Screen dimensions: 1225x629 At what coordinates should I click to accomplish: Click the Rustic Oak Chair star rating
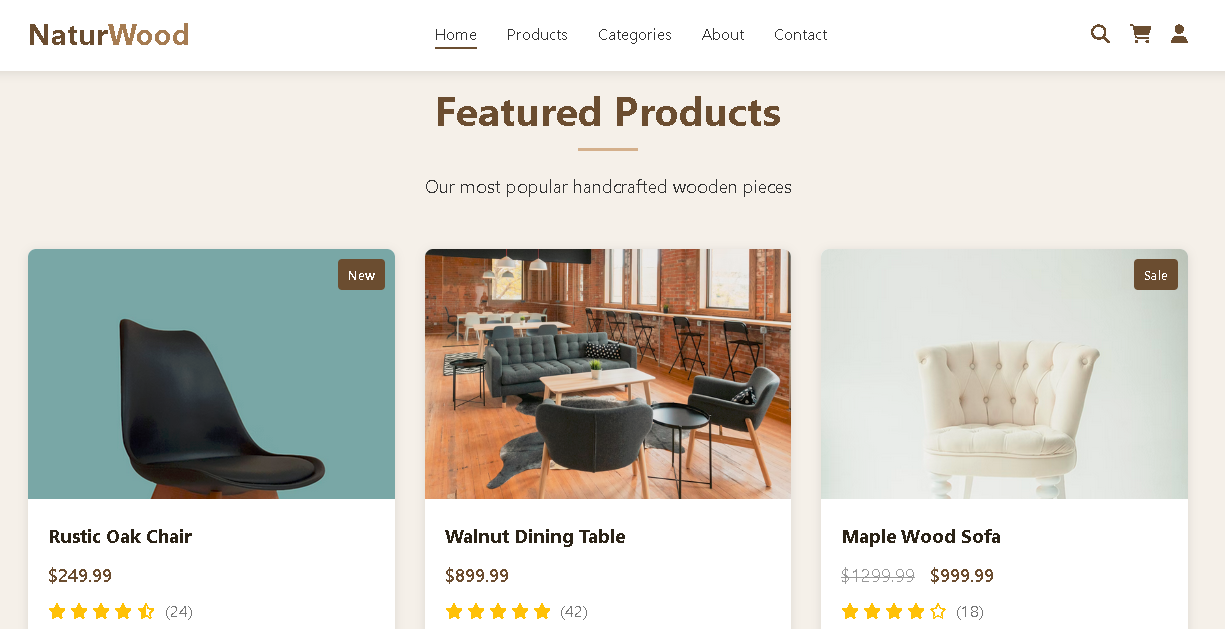coord(101,611)
